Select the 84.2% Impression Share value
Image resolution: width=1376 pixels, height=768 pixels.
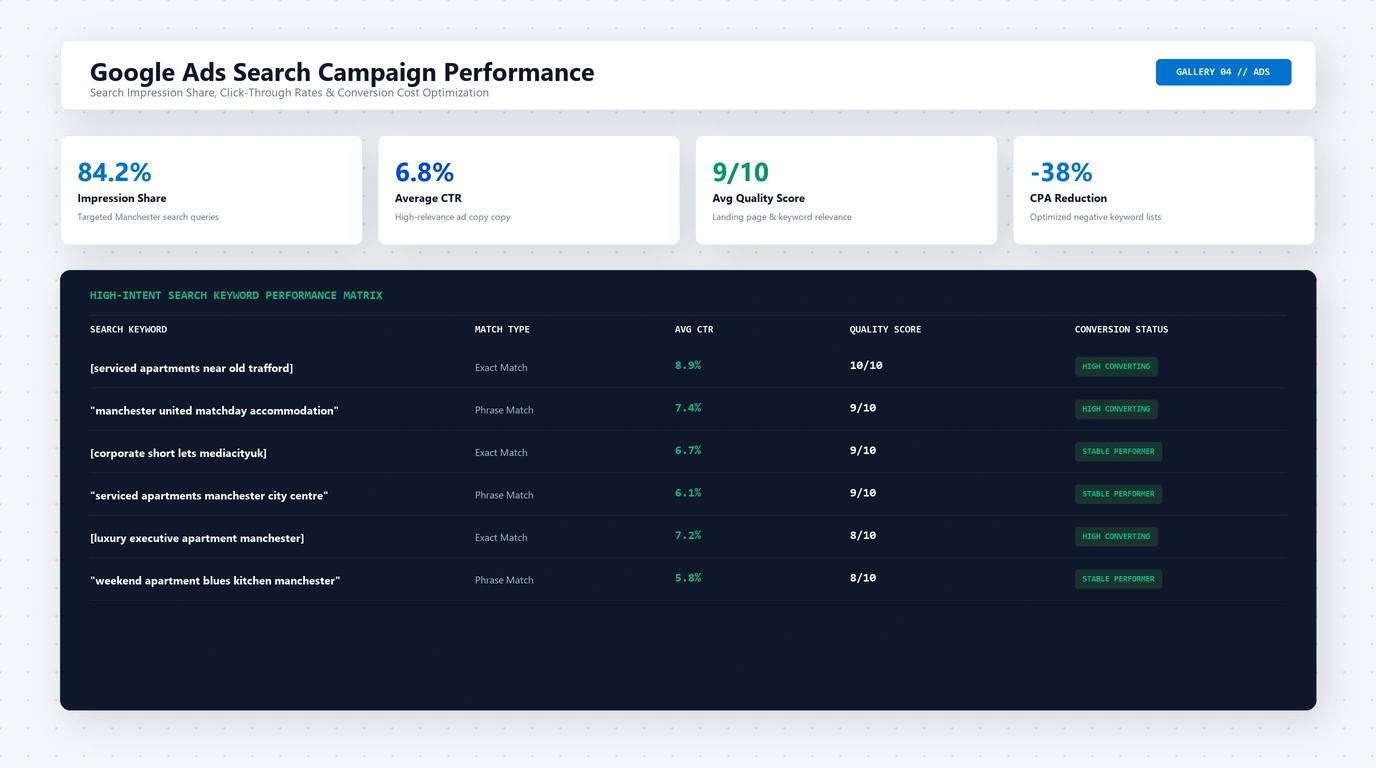point(115,172)
